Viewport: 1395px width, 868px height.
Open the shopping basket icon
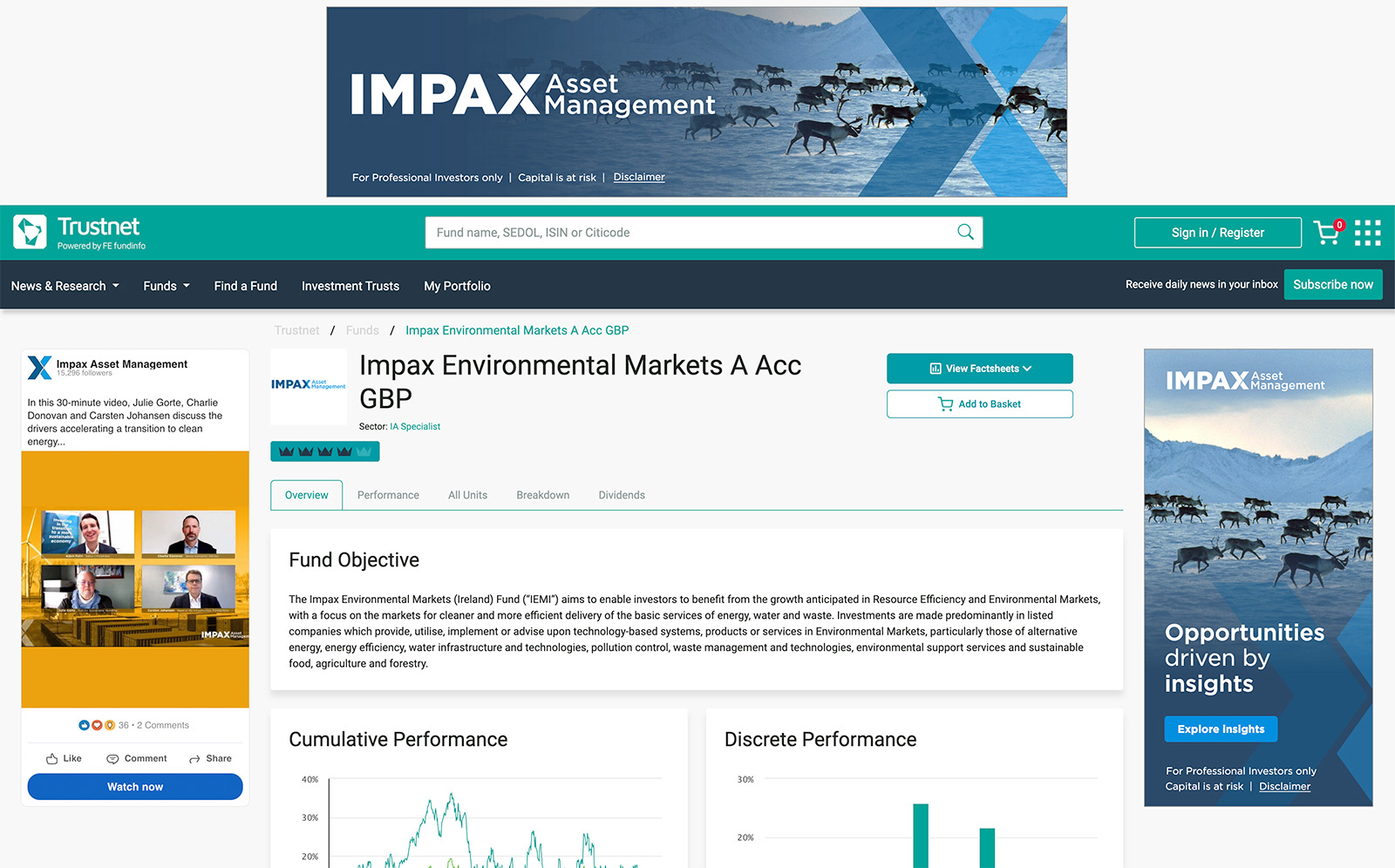(1327, 233)
